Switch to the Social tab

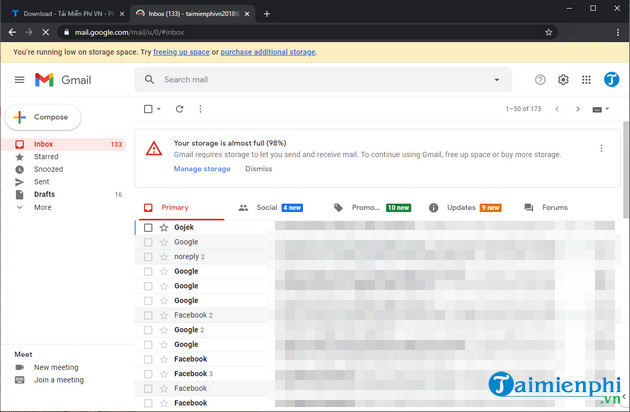[272, 207]
